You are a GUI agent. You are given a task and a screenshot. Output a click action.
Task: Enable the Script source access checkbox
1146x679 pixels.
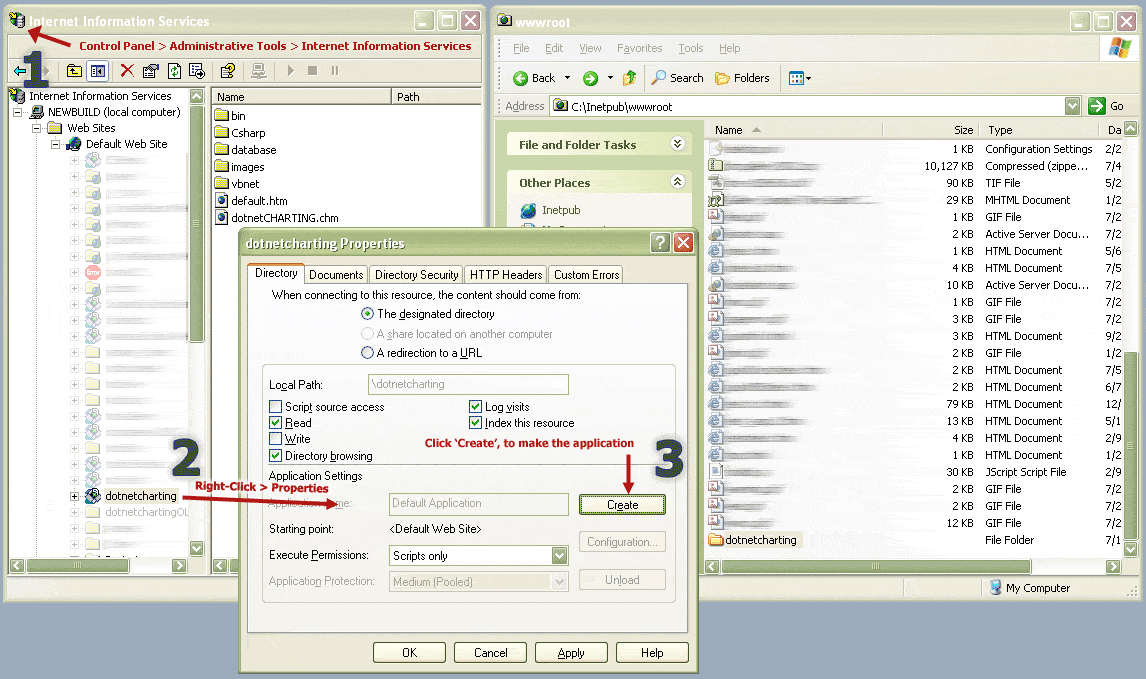pyautogui.click(x=276, y=407)
